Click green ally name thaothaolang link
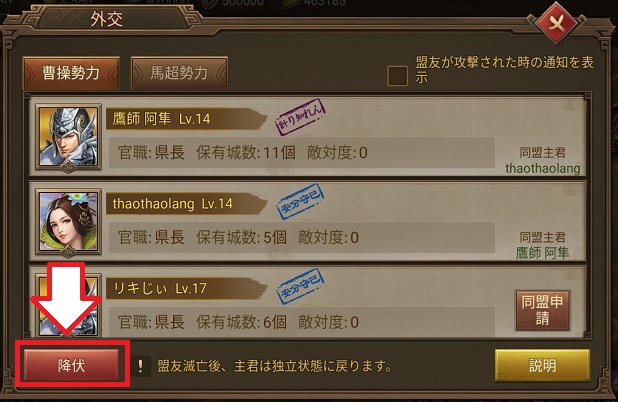 [542, 168]
